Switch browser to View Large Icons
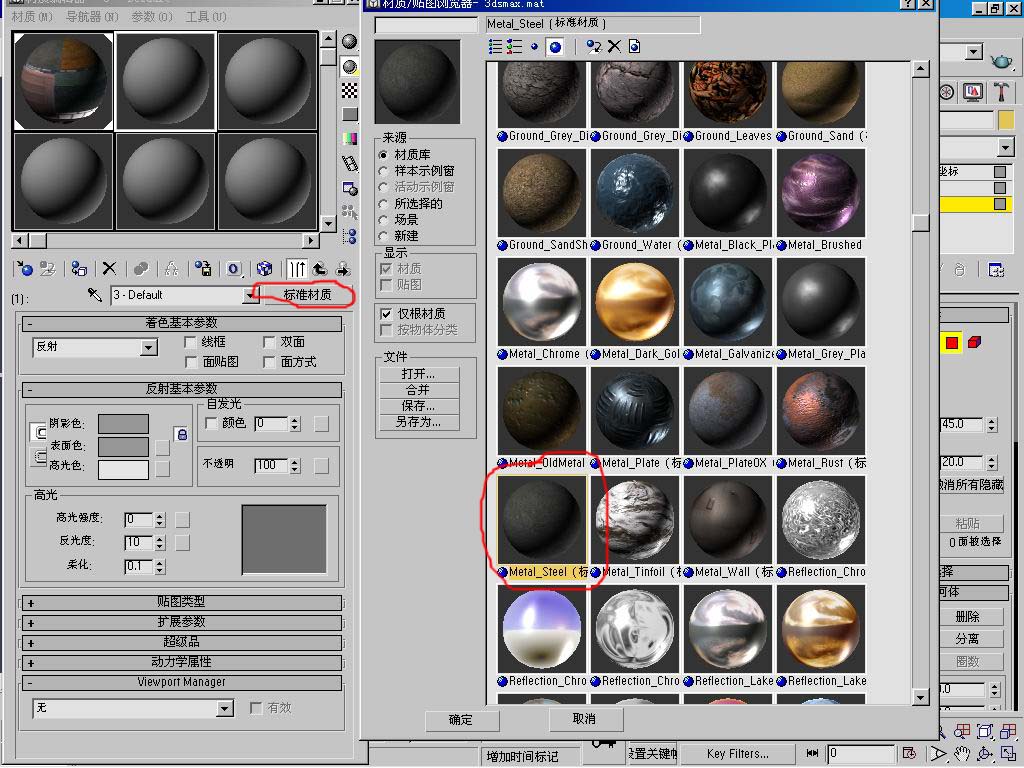Image resolution: width=1024 pixels, height=768 pixels. coord(555,46)
